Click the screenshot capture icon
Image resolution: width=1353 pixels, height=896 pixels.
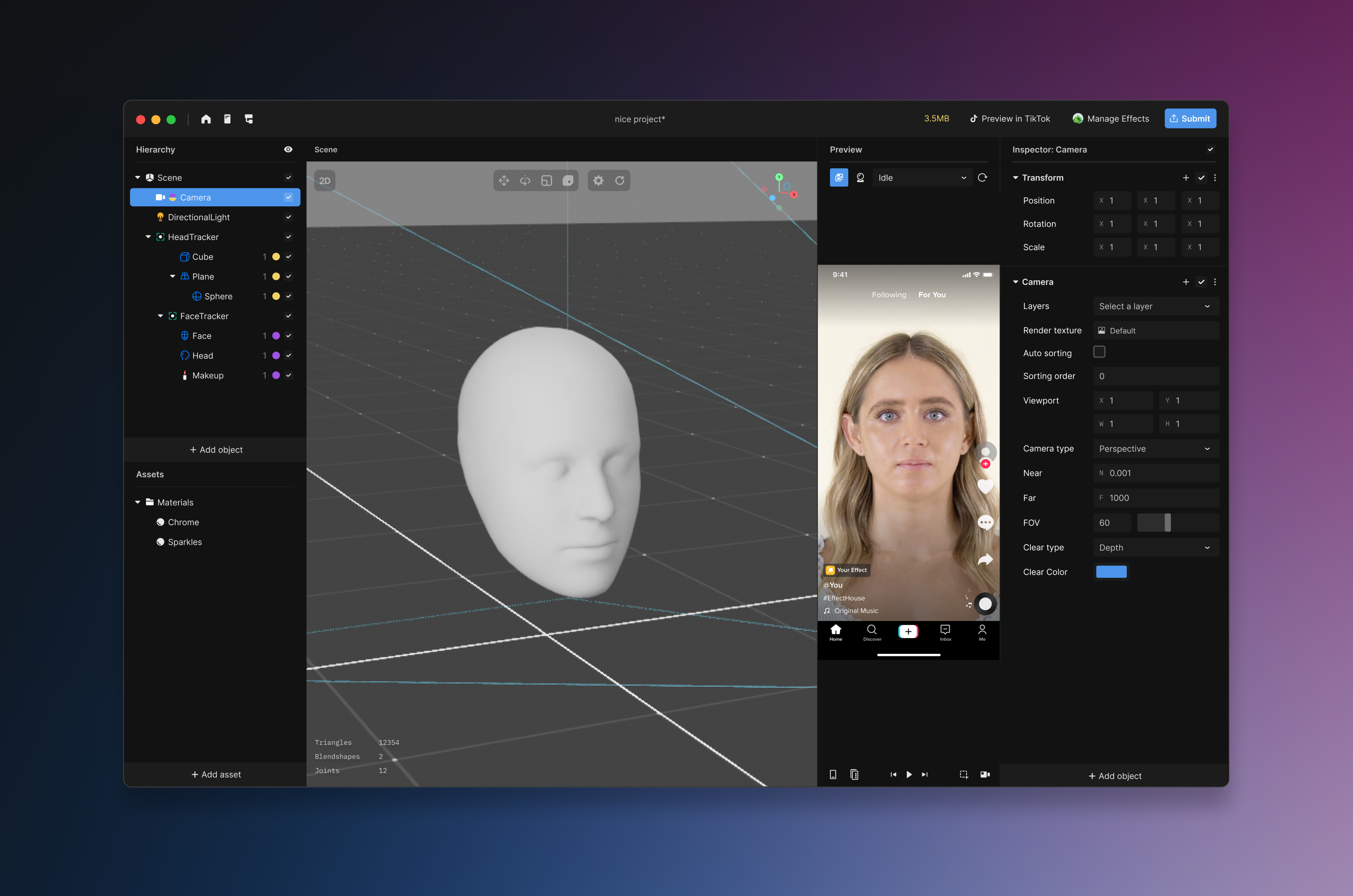[964, 774]
